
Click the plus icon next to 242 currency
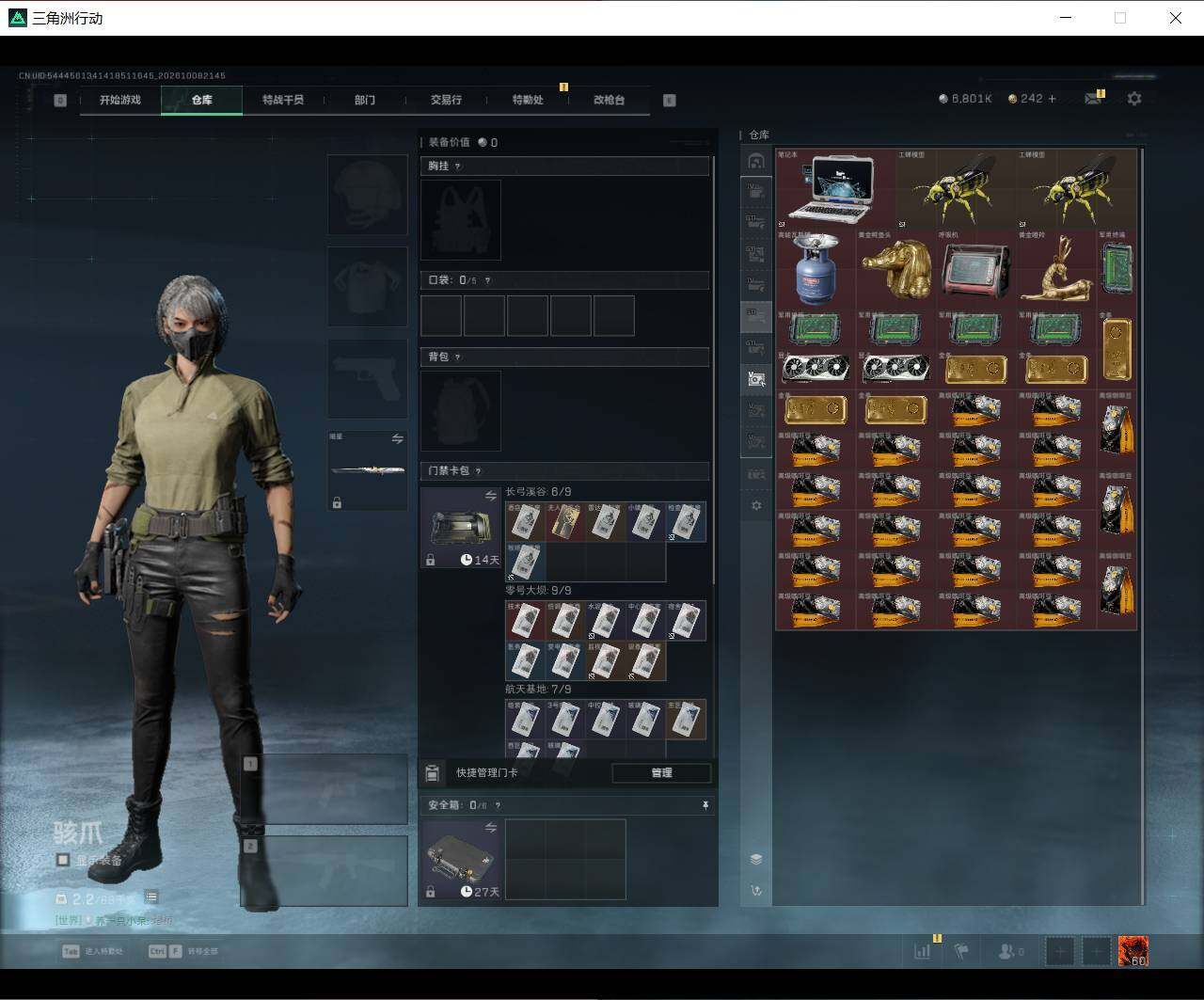tap(1052, 98)
